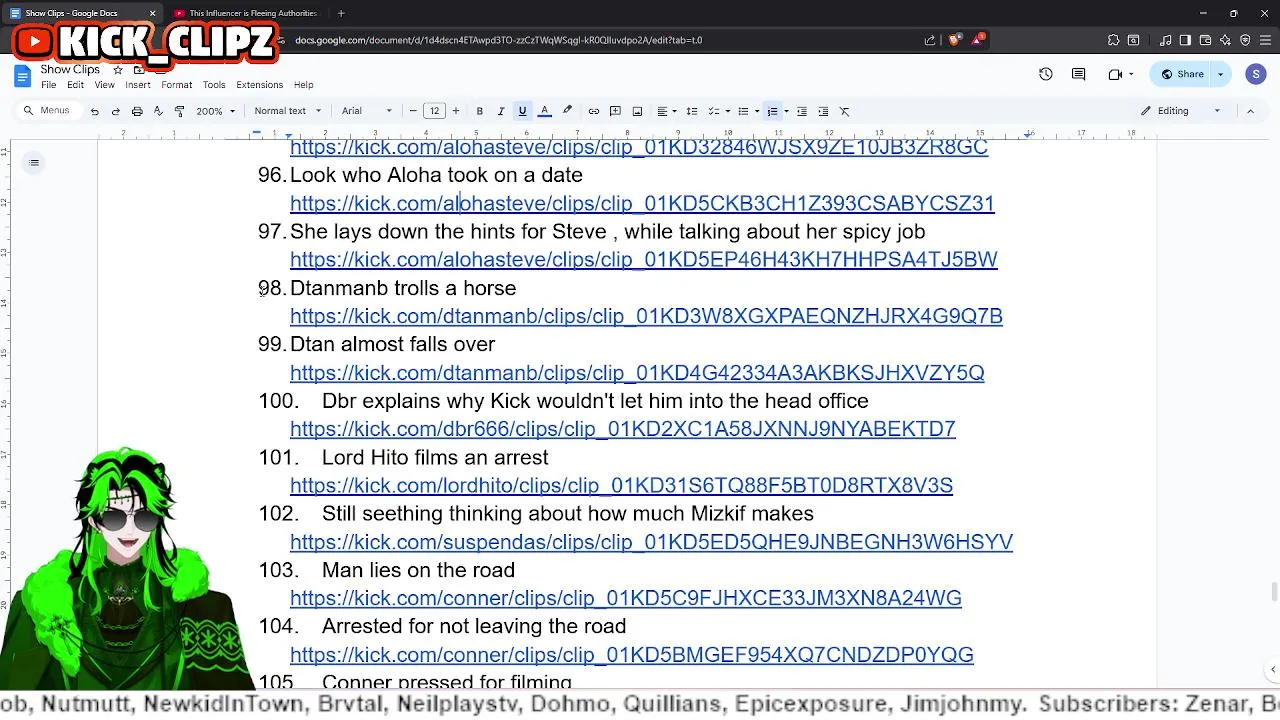The image size is (1280, 720).
Task: Click the Share button
Action: [x=1182, y=74]
